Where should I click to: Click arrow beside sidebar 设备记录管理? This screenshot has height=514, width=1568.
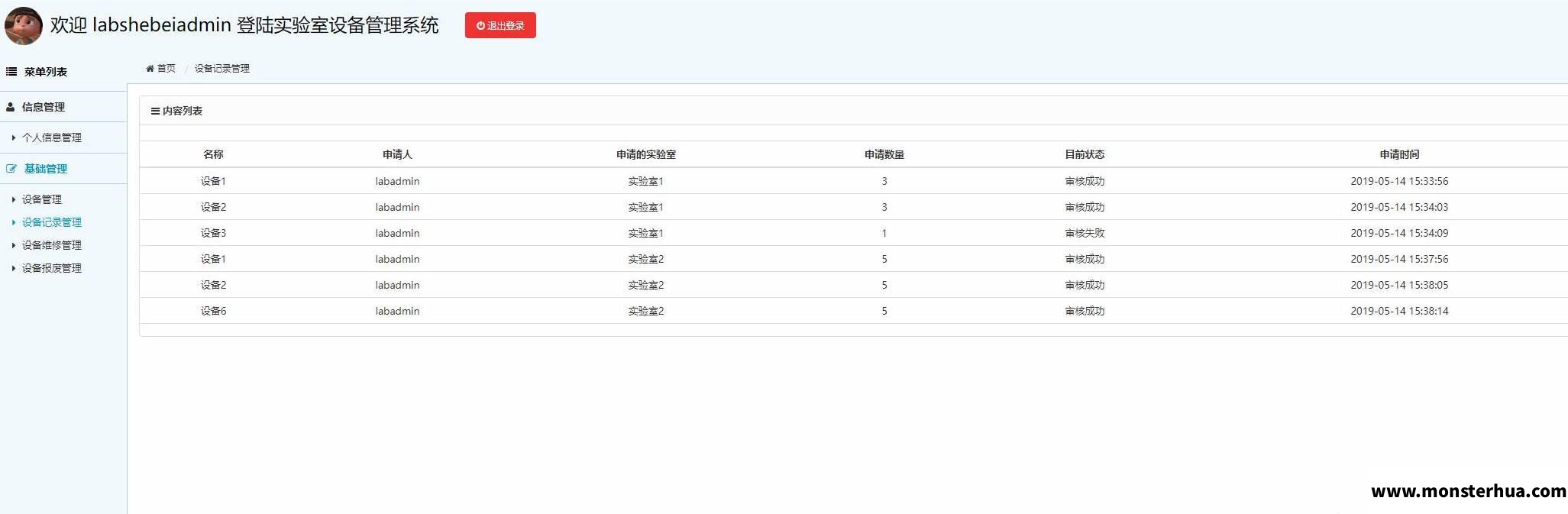(x=14, y=222)
